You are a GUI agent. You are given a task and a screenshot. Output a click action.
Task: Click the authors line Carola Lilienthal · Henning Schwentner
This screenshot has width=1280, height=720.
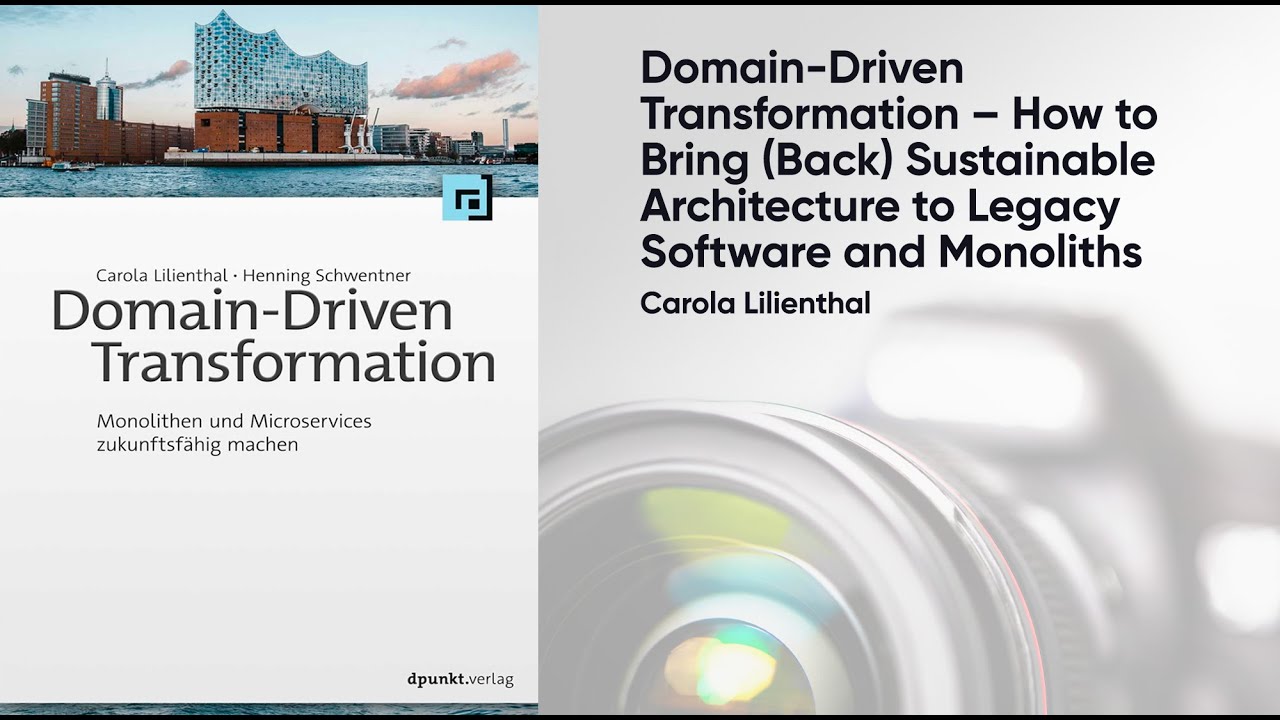coord(253,276)
